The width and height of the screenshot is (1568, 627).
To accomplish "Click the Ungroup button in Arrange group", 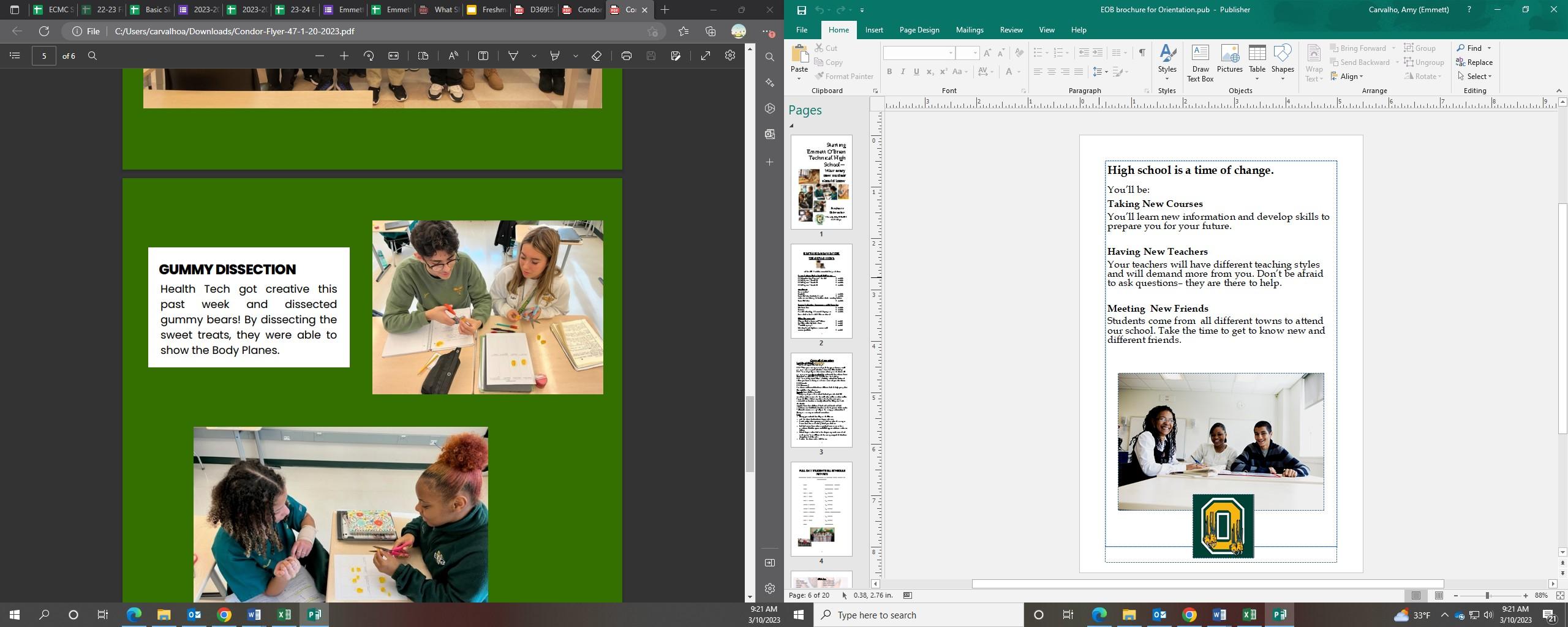I will pos(1424,62).
